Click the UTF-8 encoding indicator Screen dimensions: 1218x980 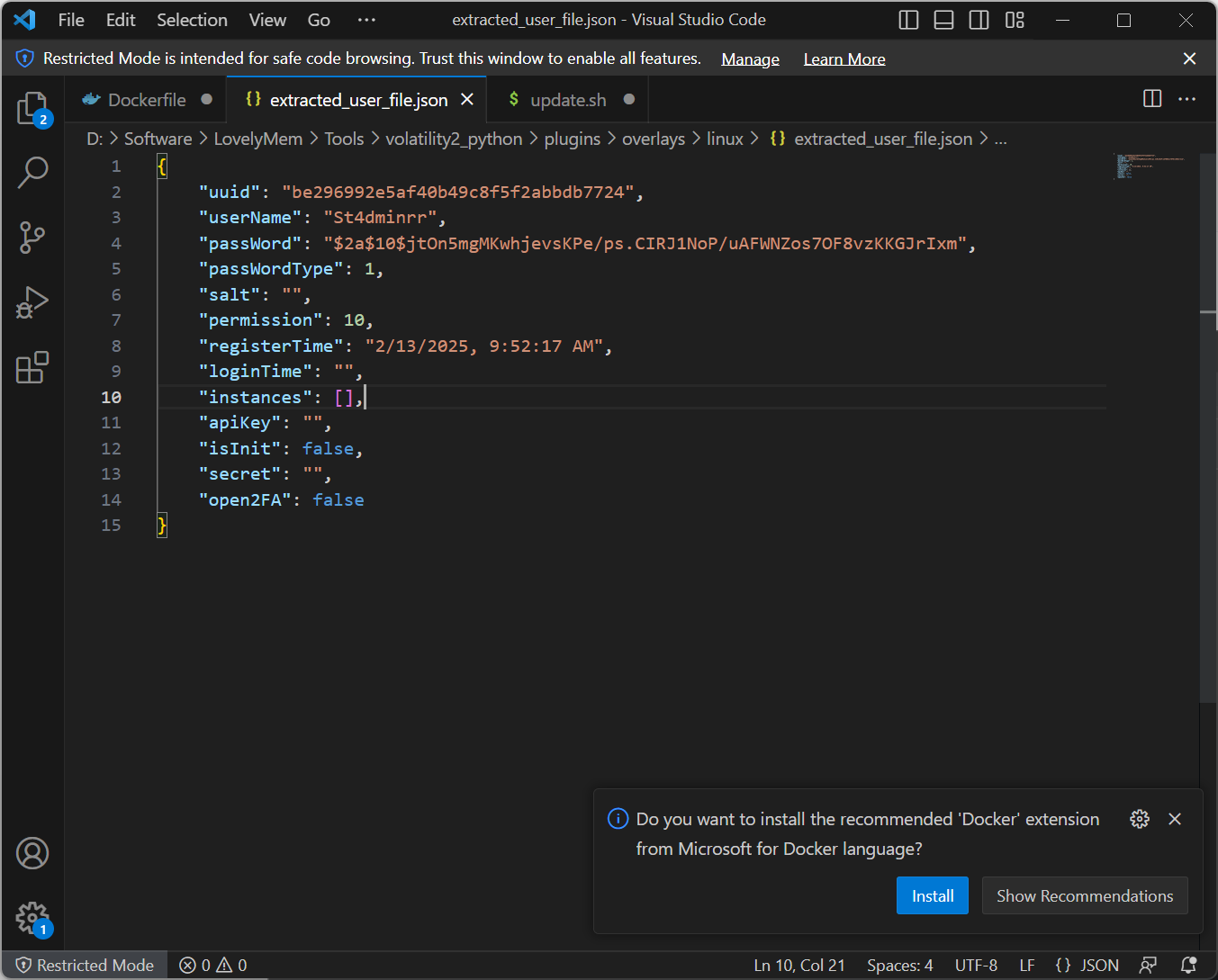[976, 966]
